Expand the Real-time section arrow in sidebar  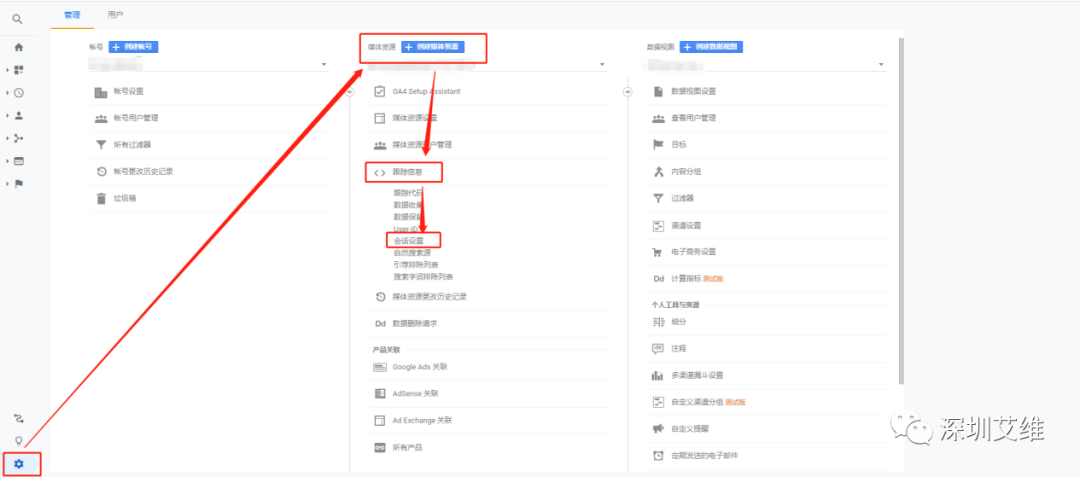[x=8, y=93]
